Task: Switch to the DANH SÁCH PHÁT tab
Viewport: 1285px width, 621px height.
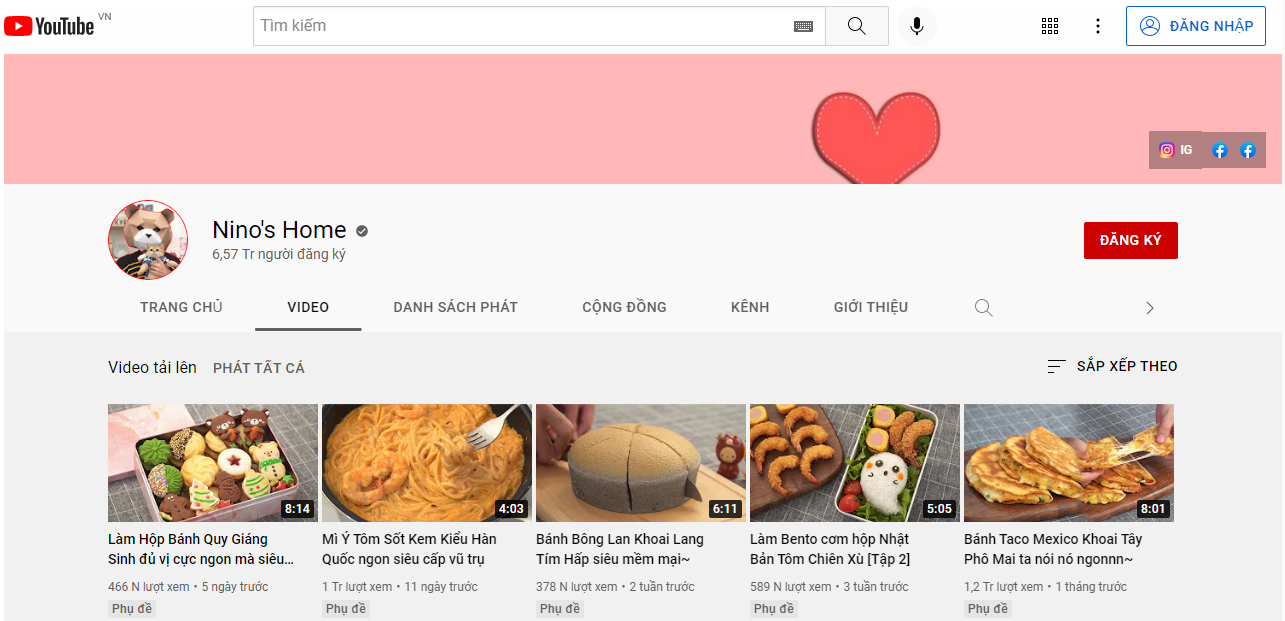Action: (455, 307)
